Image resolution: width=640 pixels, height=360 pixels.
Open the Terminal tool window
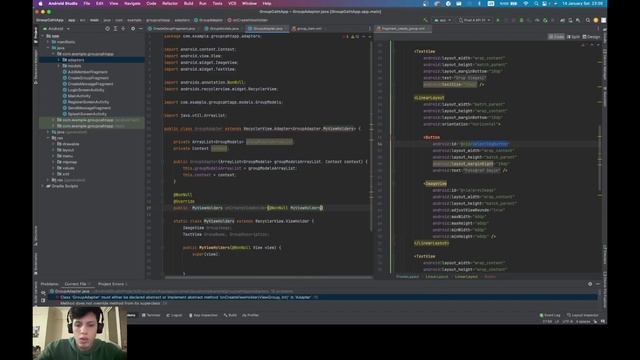click(x=151, y=315)
